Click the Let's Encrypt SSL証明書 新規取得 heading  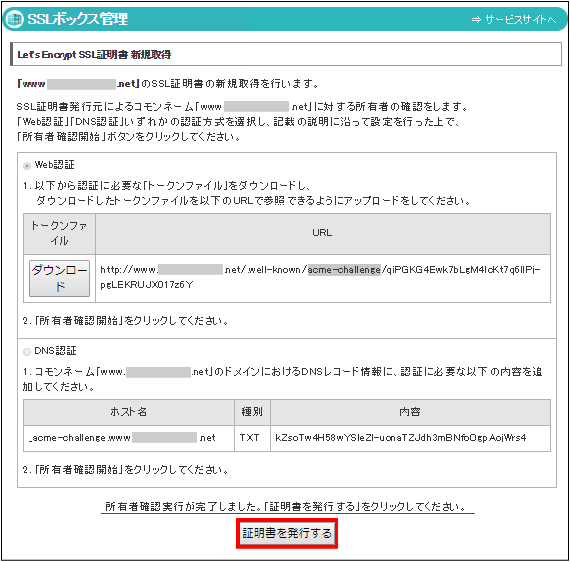[94, 55]
